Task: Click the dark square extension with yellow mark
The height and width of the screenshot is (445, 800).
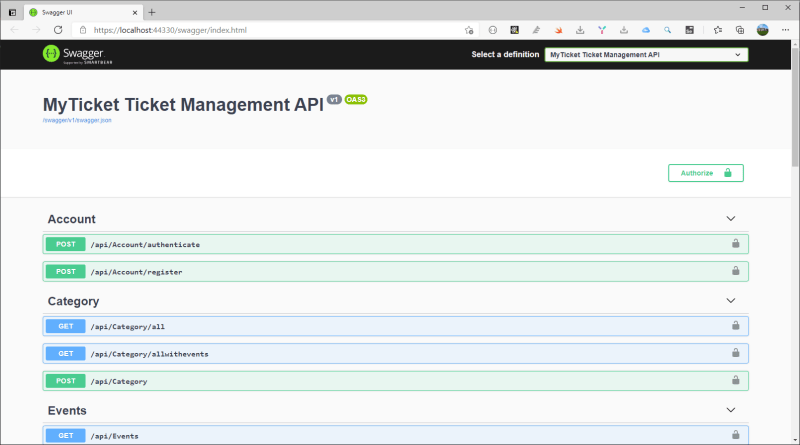Action: point(514,30)
